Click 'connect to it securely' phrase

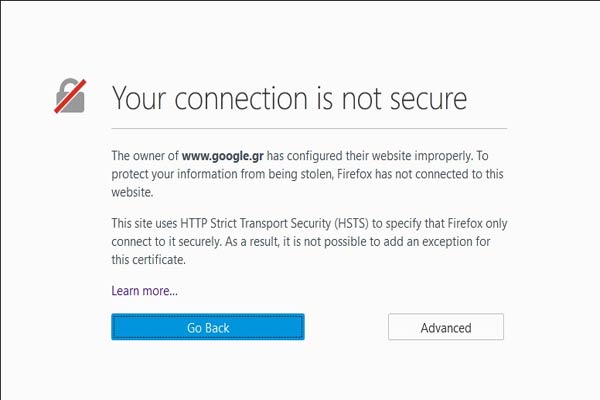click(x=166, y=242)
